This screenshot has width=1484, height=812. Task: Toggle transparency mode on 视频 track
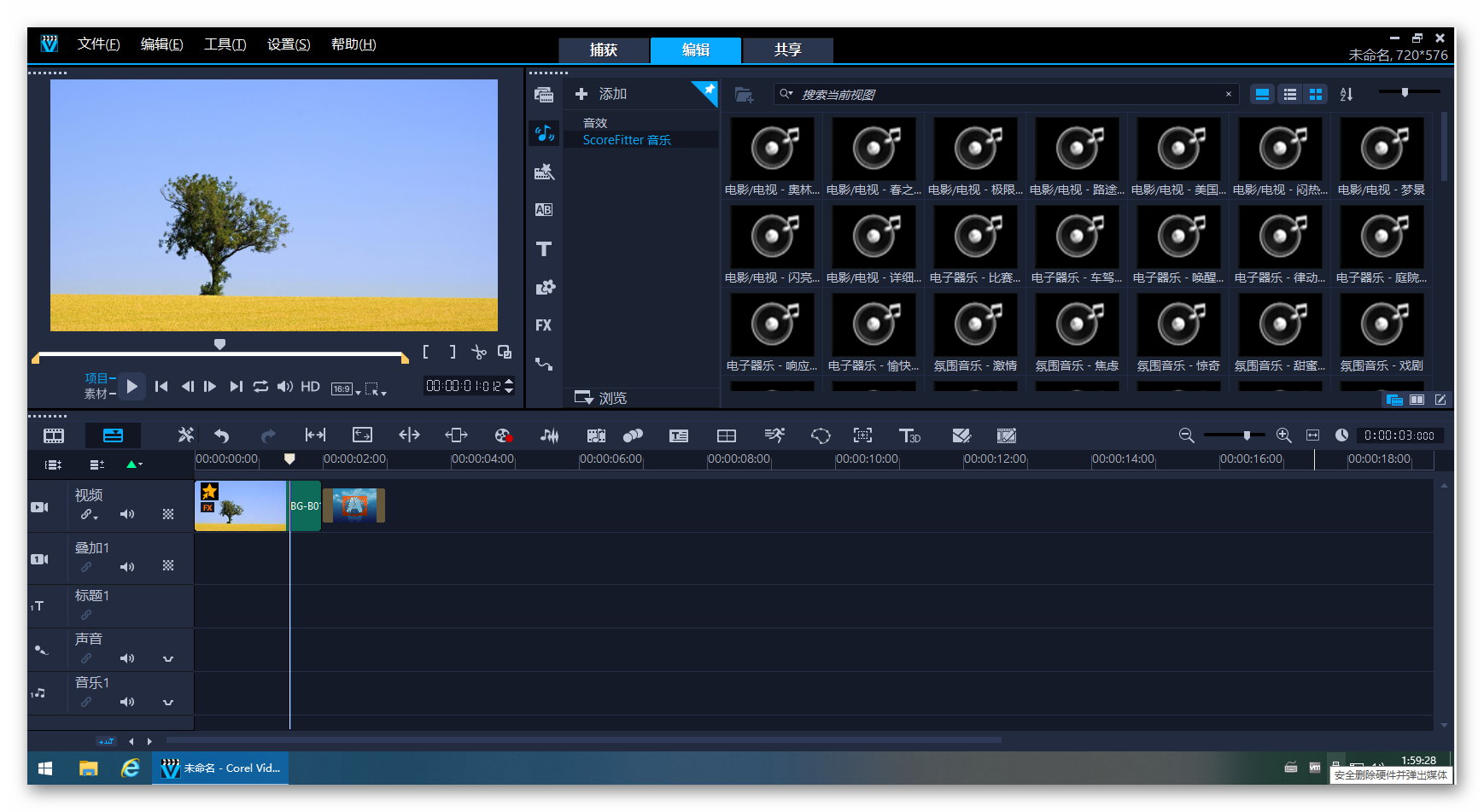click(x=168, y=514)
